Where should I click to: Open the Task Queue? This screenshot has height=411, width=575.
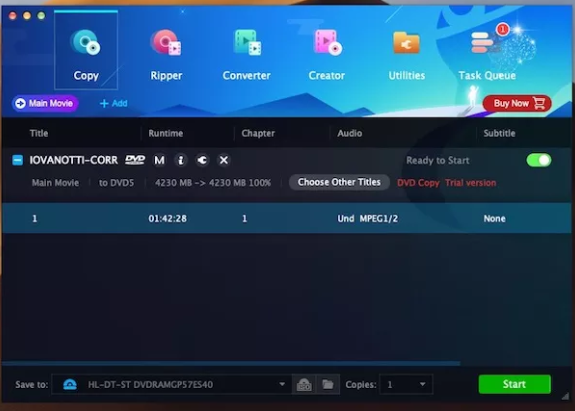[x=487, y=55]
